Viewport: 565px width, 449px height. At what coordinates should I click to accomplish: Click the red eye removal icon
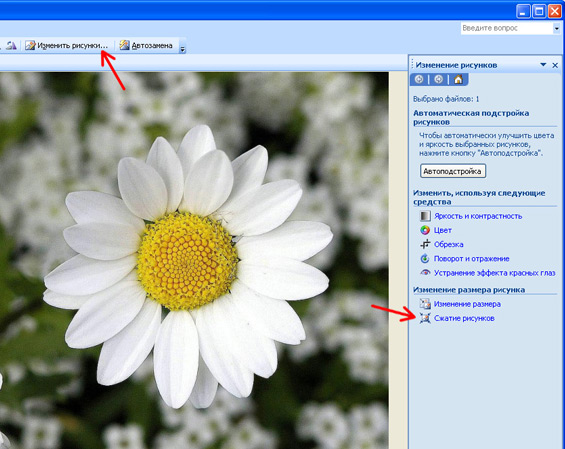point(425,272)
